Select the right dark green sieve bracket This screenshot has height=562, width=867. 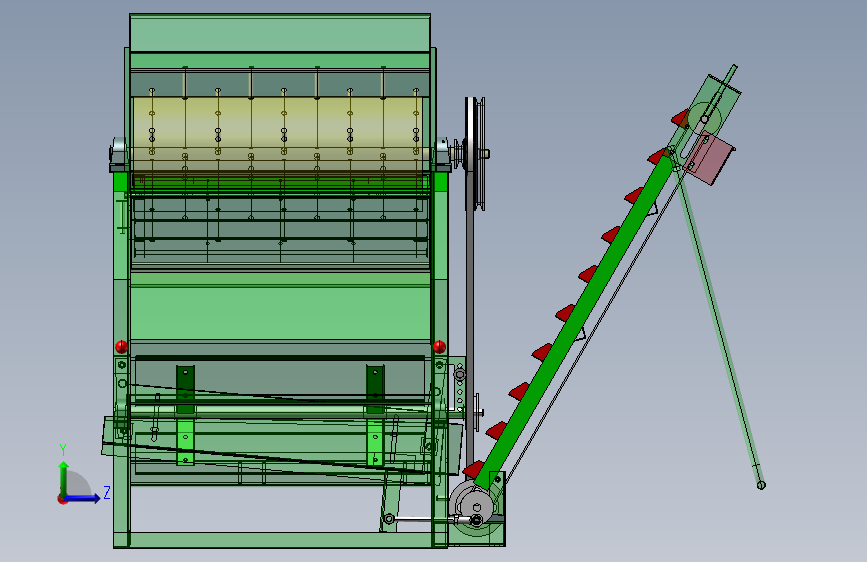pyautogui.click(x=375, y=389)
